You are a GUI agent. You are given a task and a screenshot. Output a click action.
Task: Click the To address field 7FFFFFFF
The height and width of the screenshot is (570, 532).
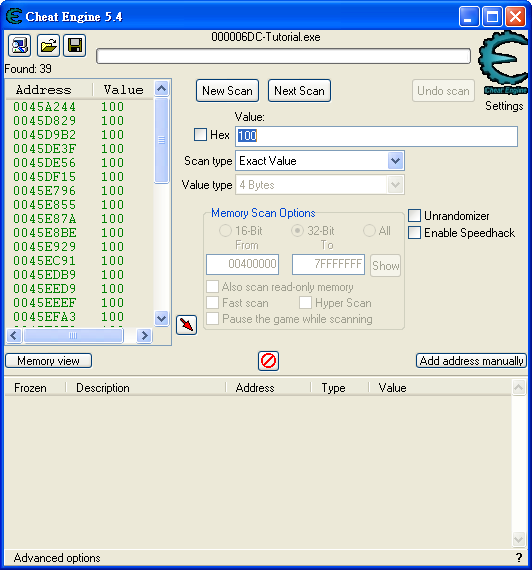point(328,264)
